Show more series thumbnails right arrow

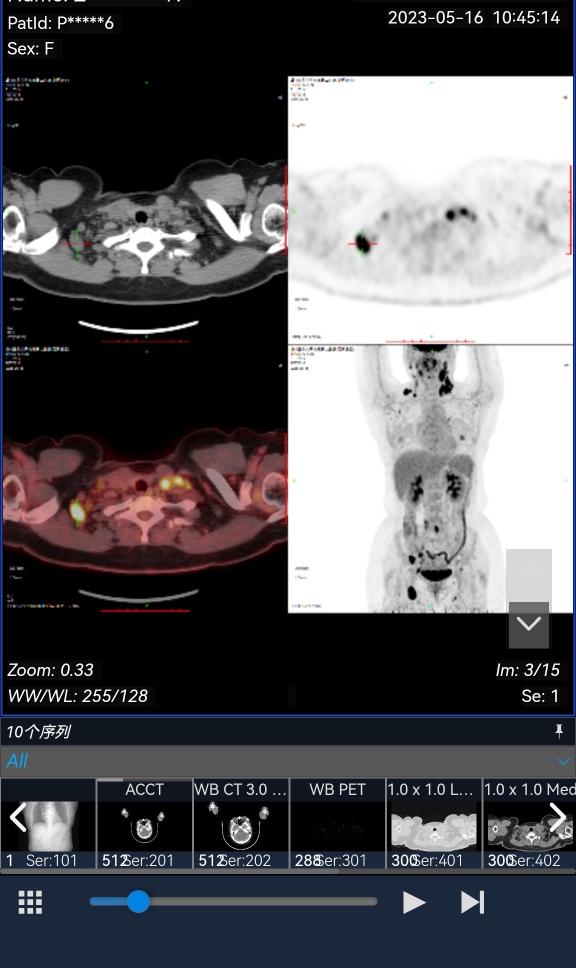(558, 818)
